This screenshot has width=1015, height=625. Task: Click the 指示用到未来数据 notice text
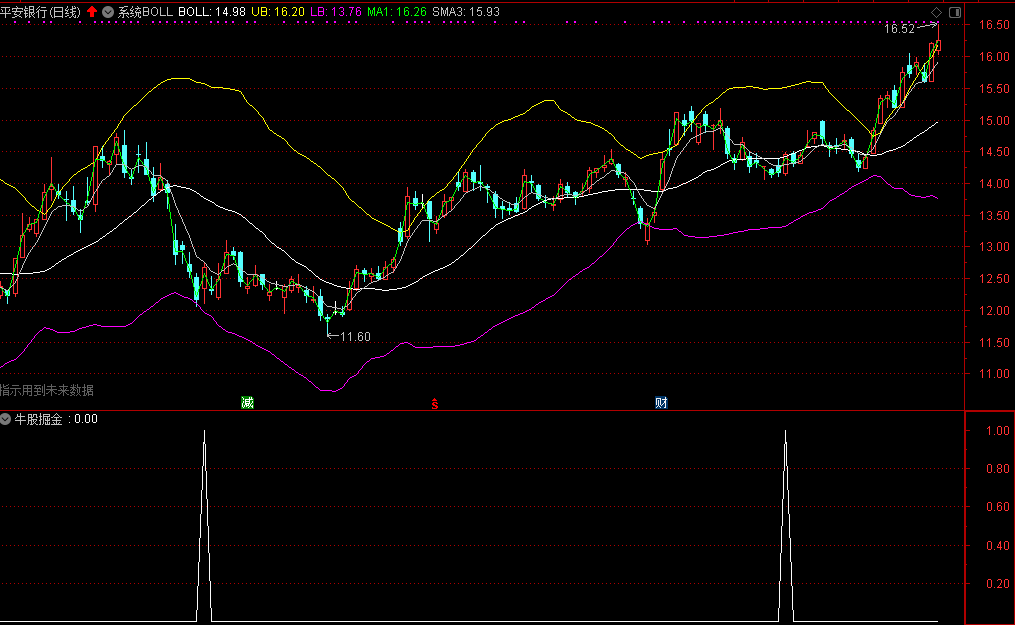[x=47, y=390]
